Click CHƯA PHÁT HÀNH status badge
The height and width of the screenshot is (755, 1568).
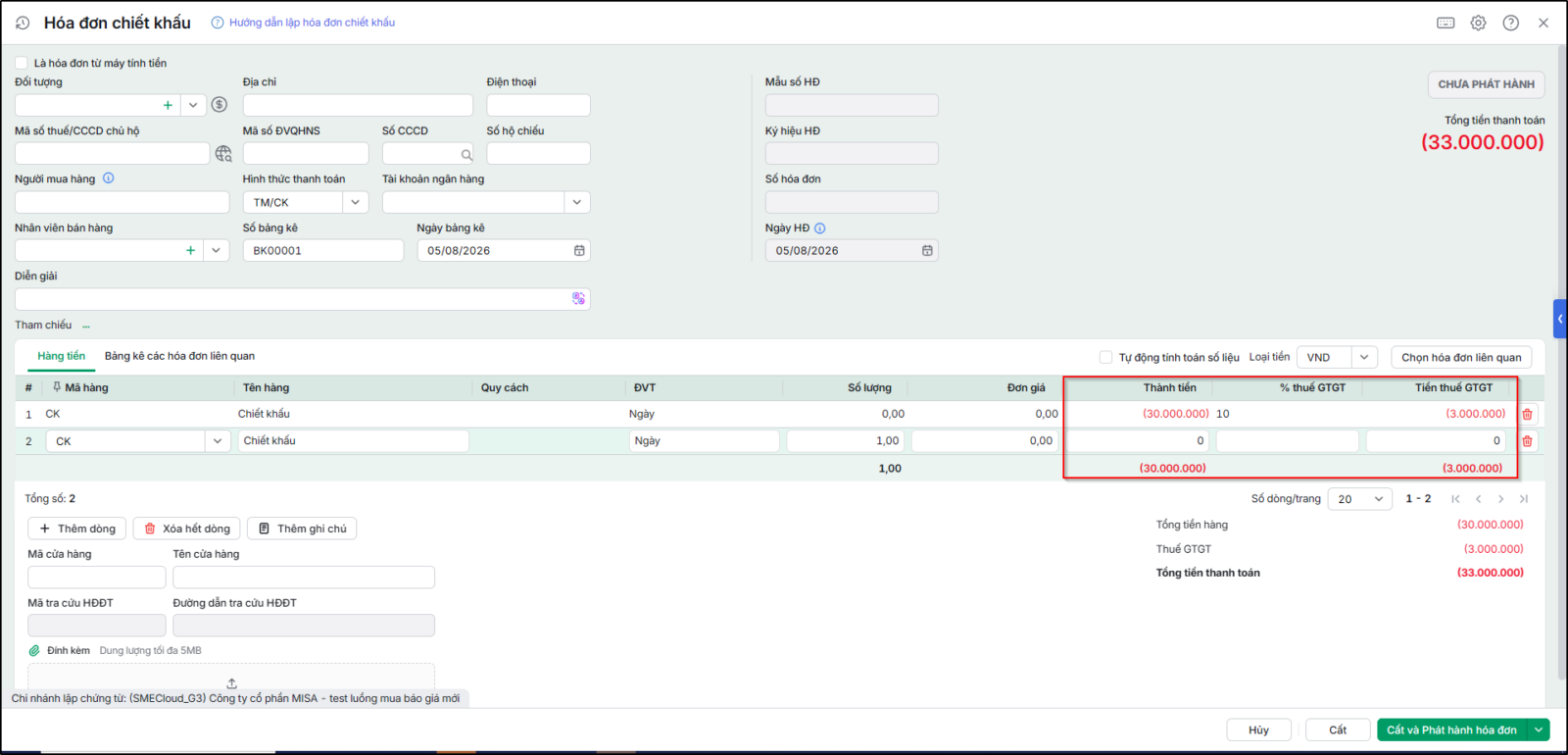click(x=1486, y=84)
